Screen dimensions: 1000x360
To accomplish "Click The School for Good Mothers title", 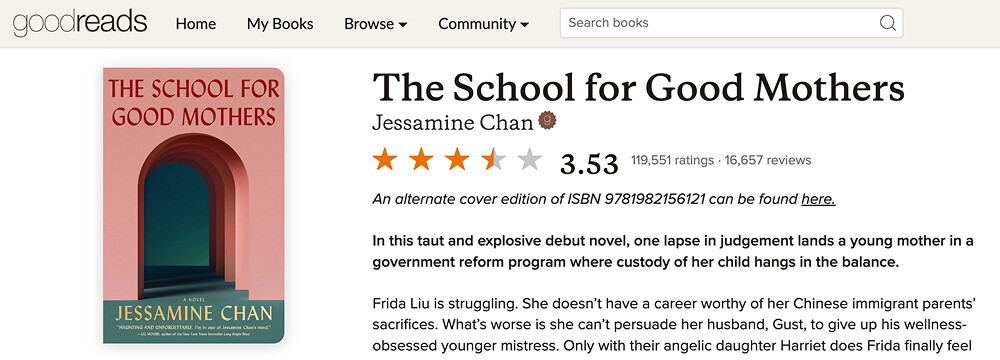I will (x=638, y=87).
